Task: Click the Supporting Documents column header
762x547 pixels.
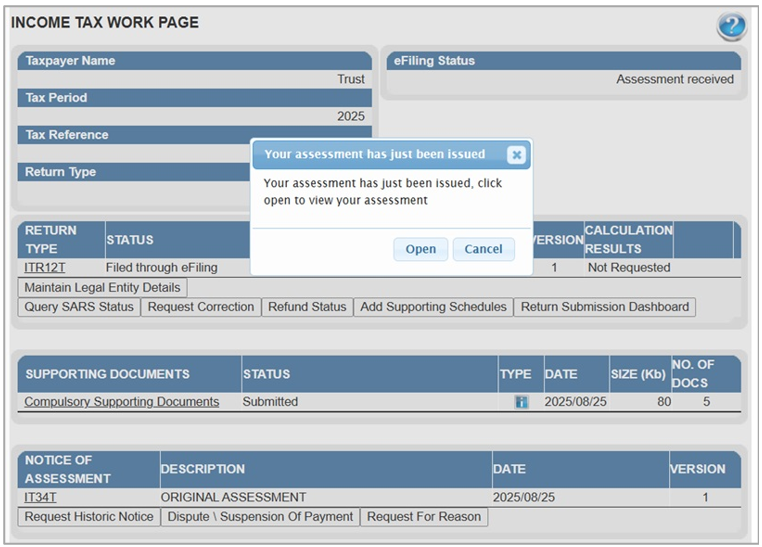Action: coord(107,374)
